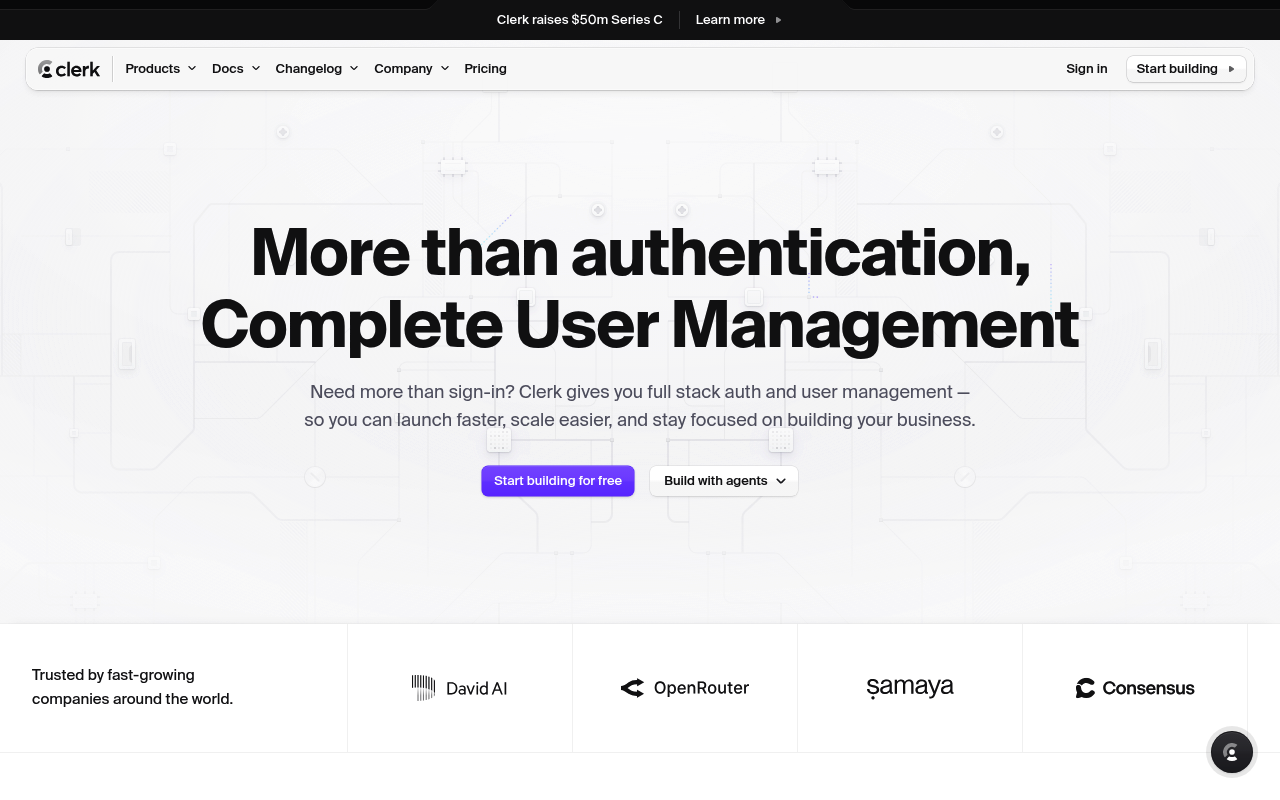Expand the Company menu
The image size is (1280, 800).
coord(411,69)
